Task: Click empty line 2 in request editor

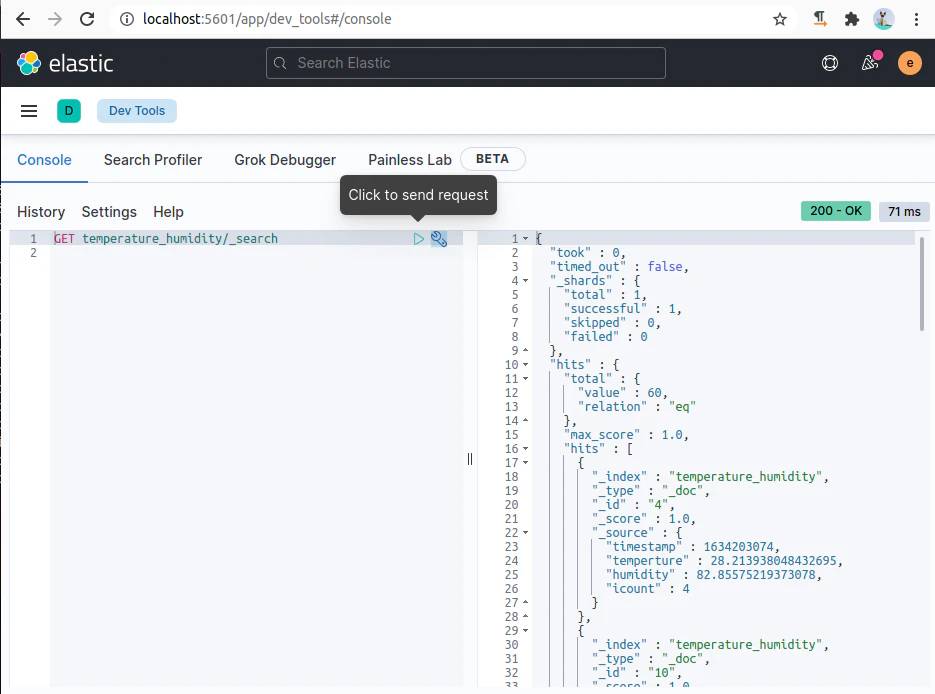Action: pos(256,253)
